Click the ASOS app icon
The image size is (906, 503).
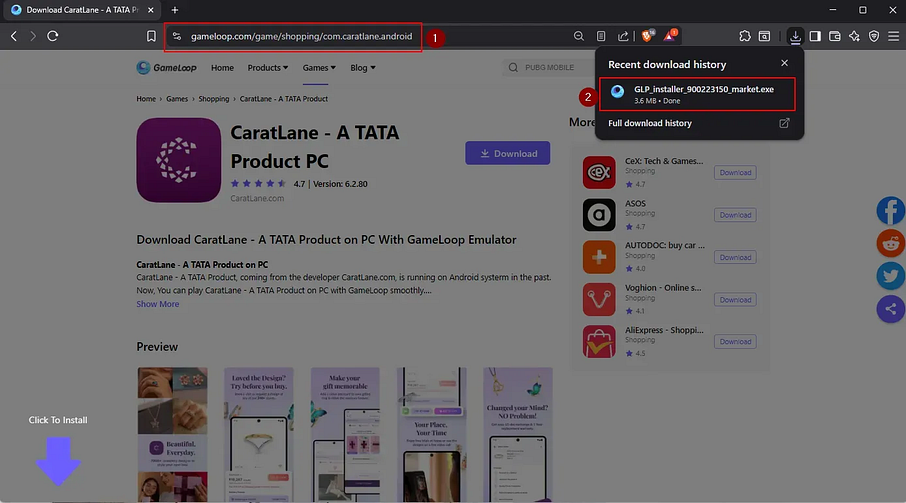[599, 215]
